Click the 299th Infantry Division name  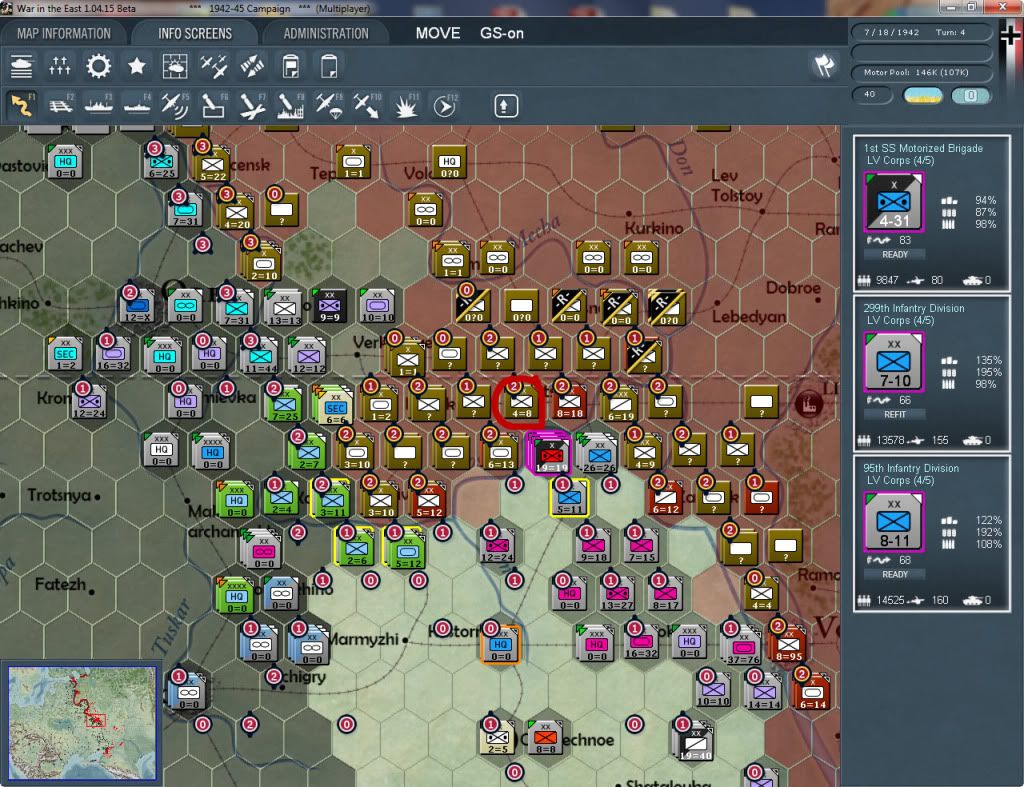913,308
